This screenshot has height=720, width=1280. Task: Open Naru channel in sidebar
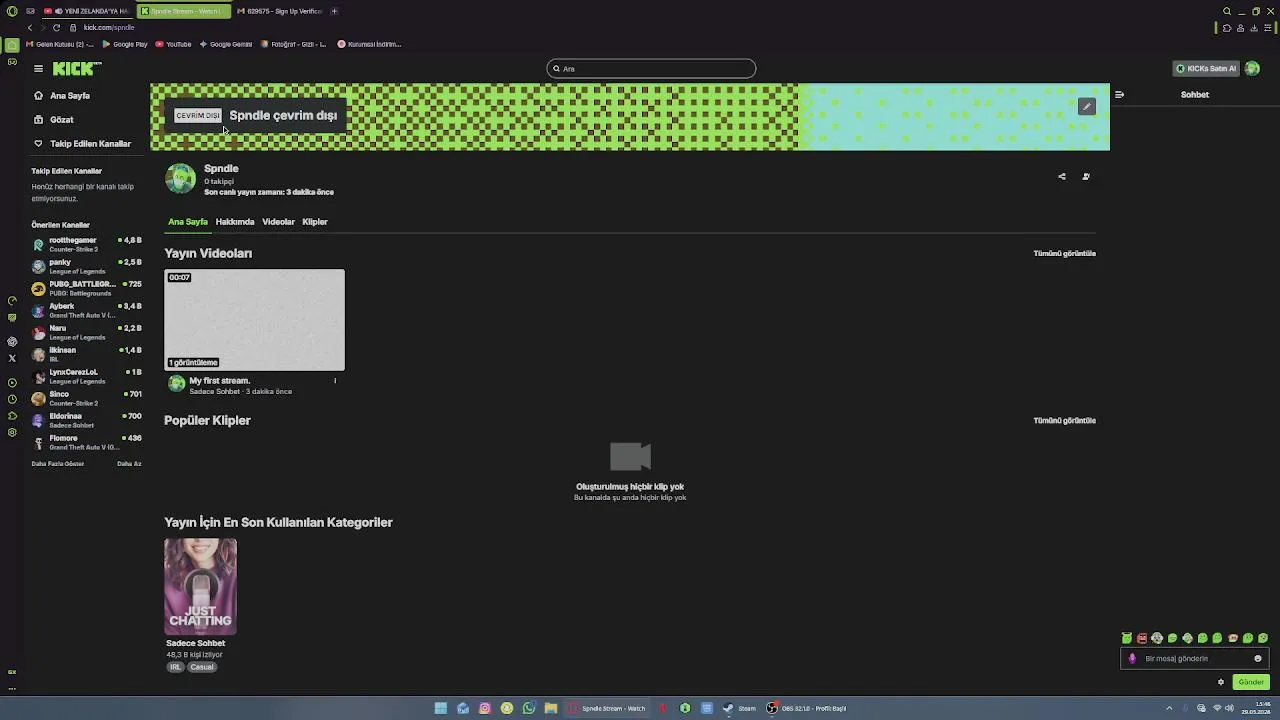(x=86, y=332)
